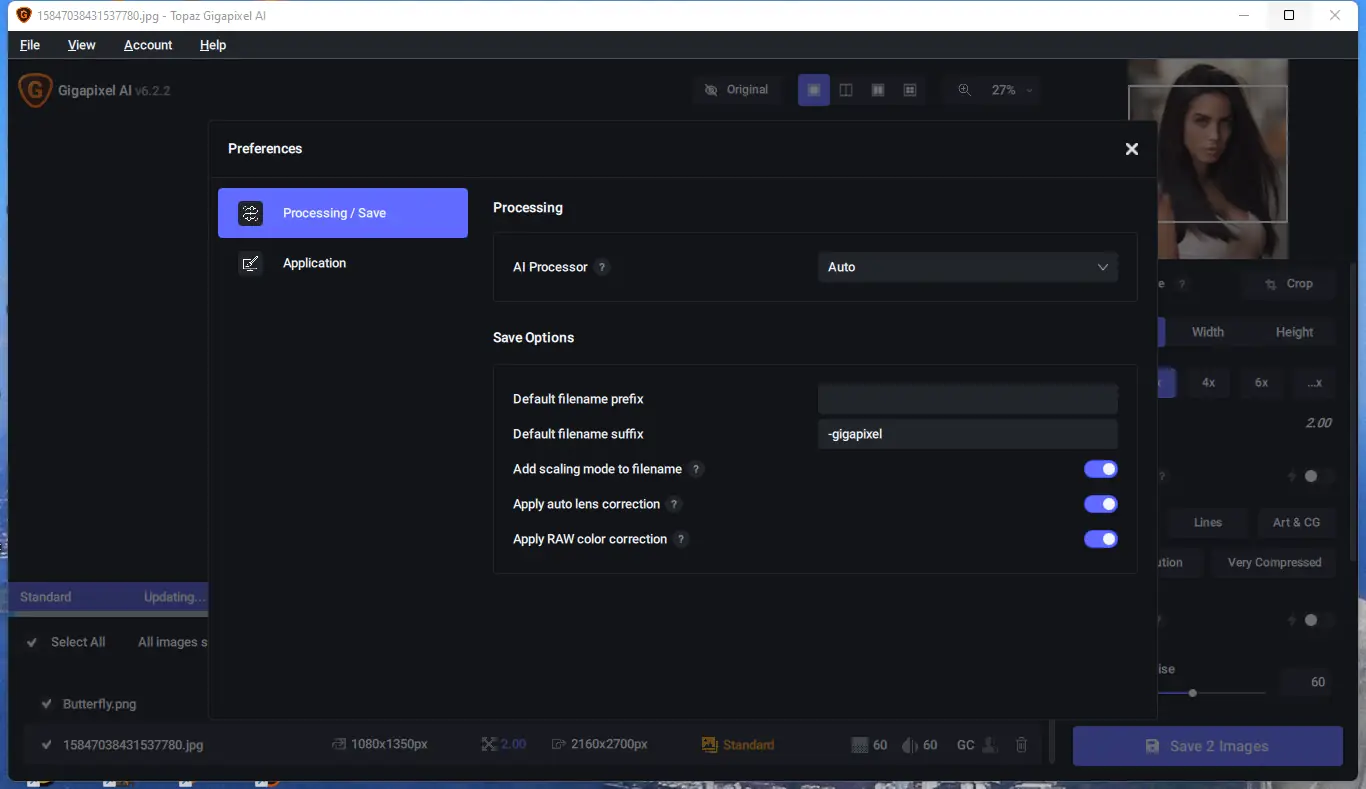Viewport: 1366px width, 789px height.
Task: Open the Account menu
Action: click(x=148, y=45)
